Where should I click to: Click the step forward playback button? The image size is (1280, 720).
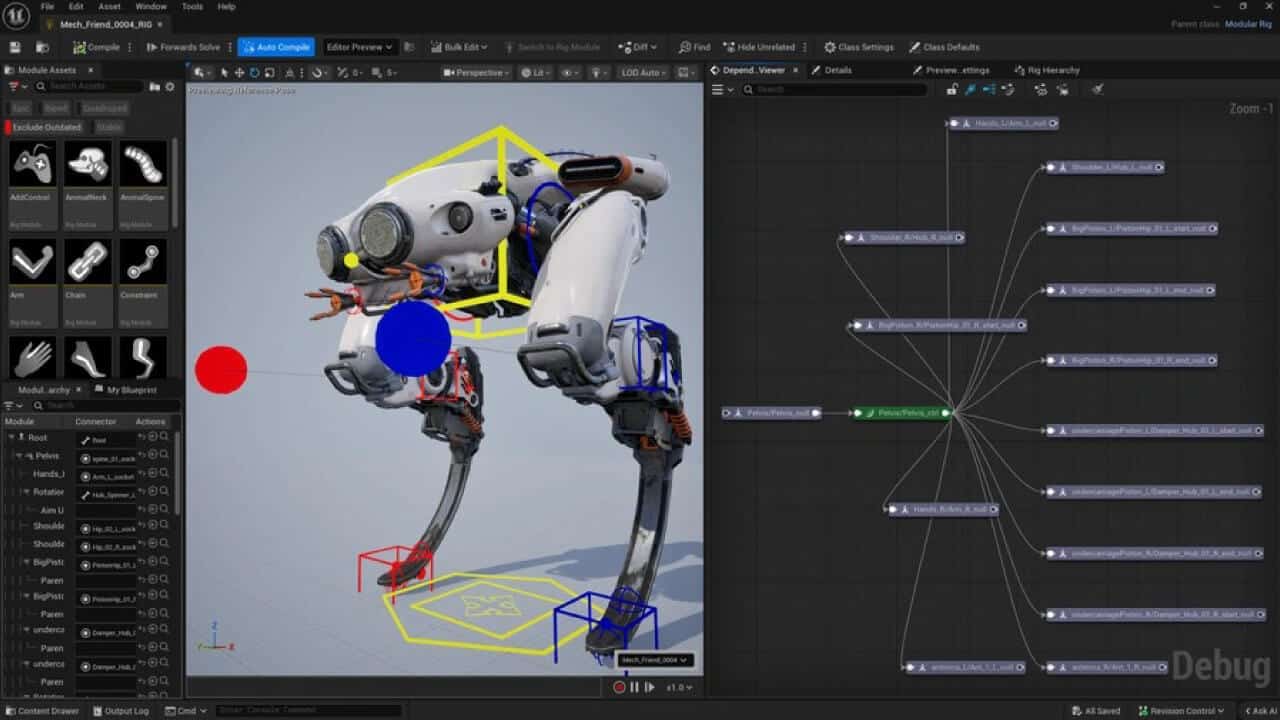[x=649, y=687]
